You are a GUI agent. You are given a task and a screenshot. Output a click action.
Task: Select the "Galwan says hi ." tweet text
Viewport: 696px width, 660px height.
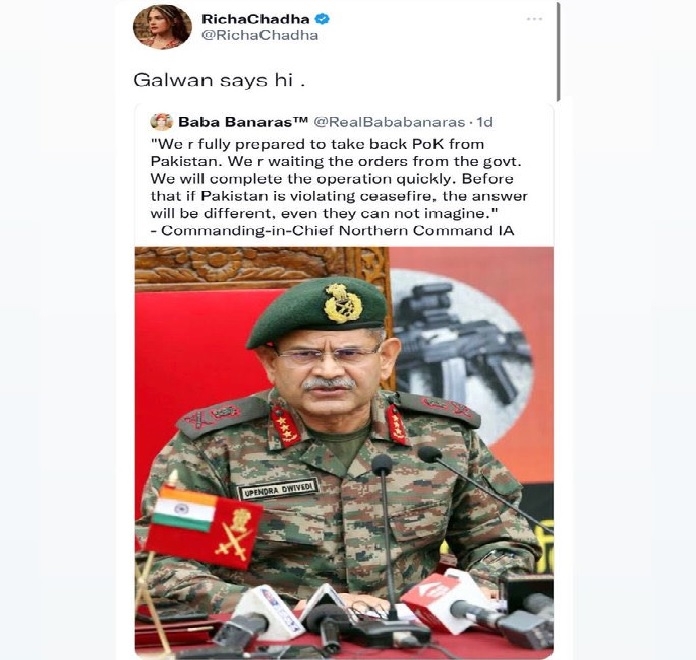pyautogui.click(x=219, y=80)
